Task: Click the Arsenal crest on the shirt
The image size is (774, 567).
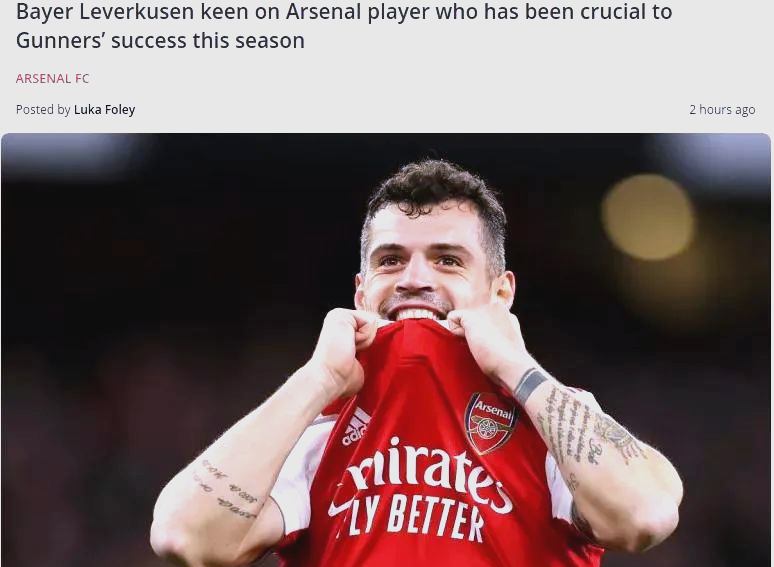Action: coord(489,420)
